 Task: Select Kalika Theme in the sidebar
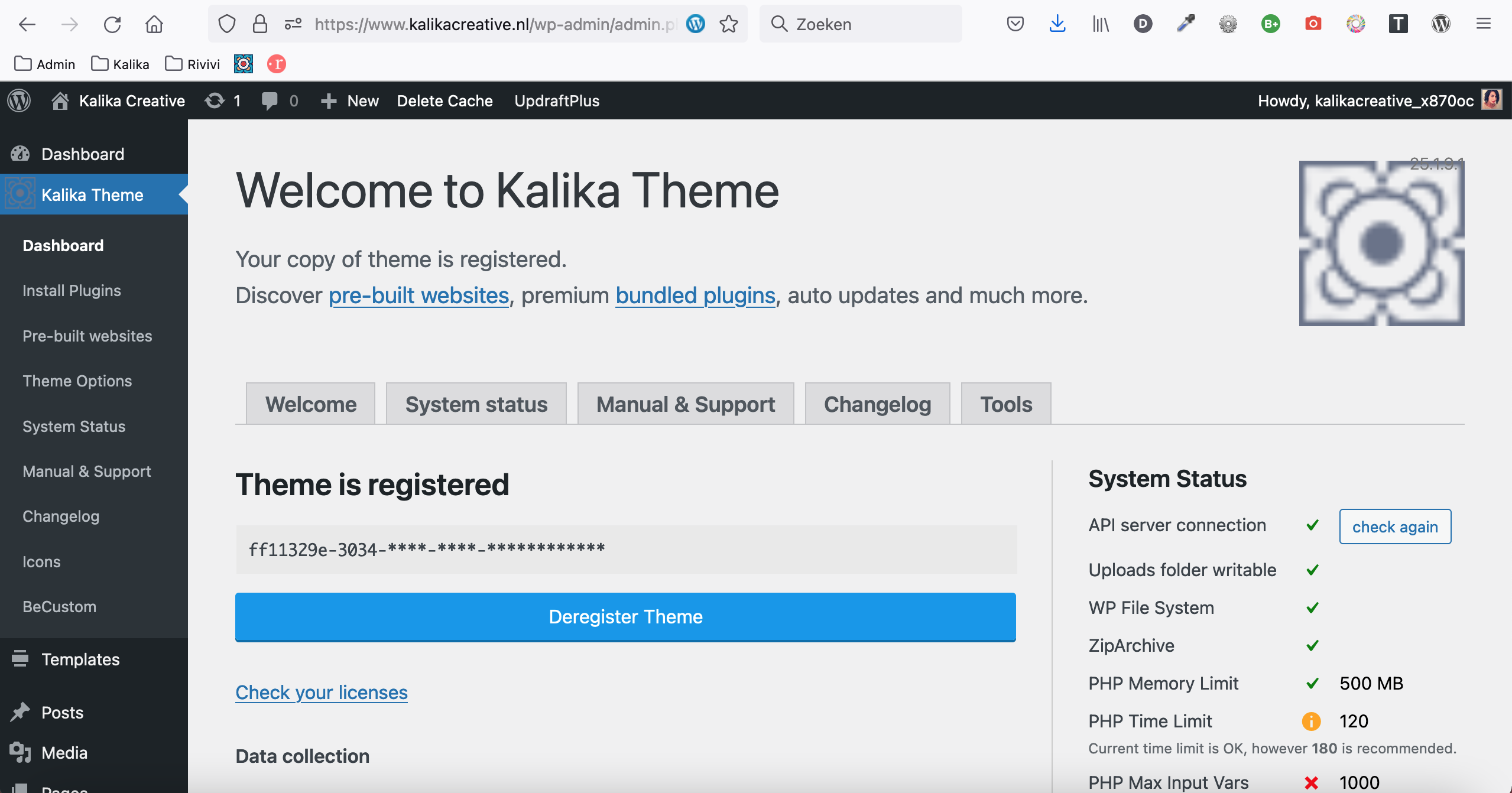pos(94,194)
